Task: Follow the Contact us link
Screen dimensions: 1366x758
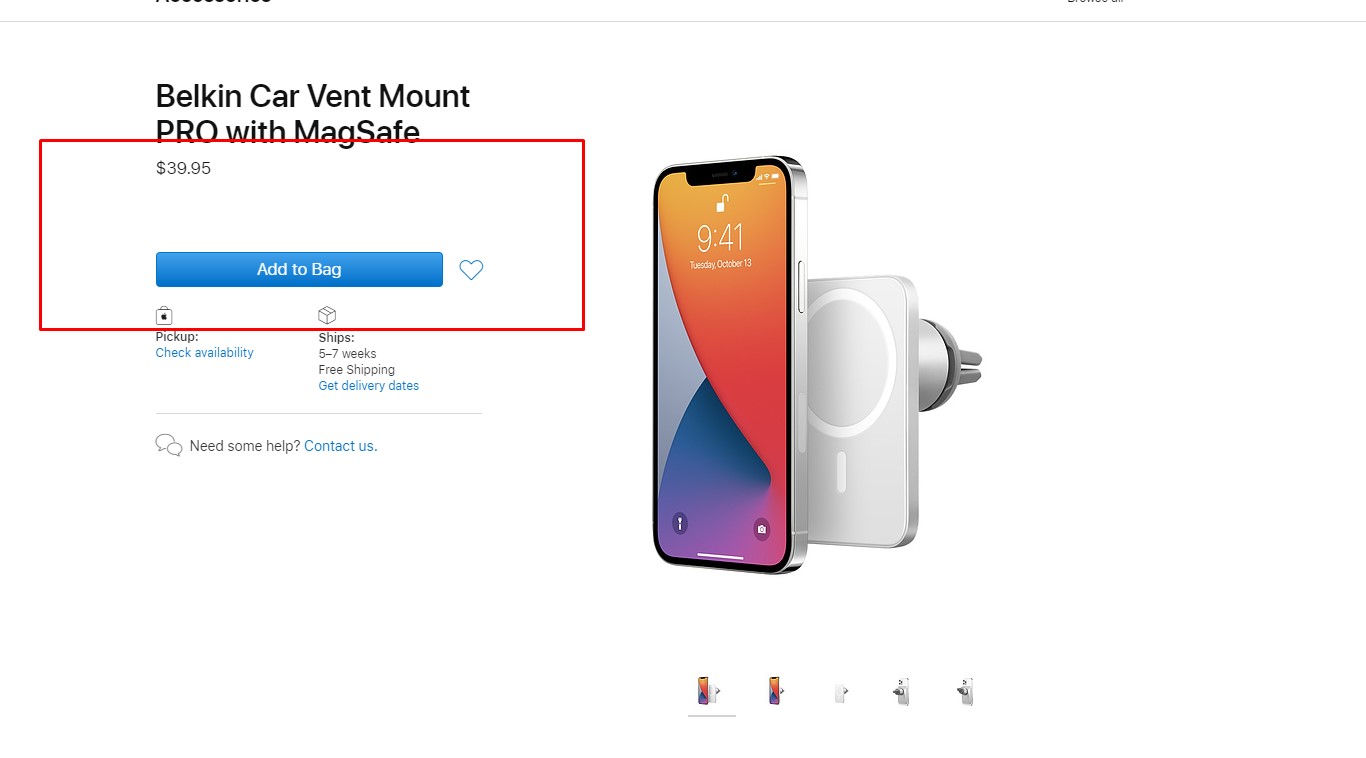Action: coord(339,446)
